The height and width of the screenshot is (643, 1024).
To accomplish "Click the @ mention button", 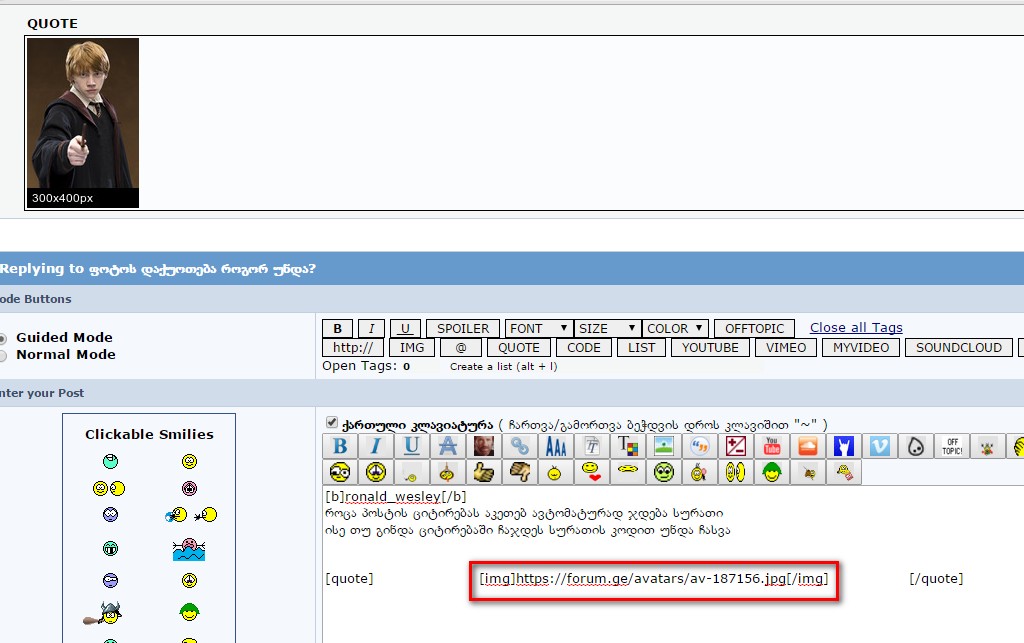I will coord(461,347).
